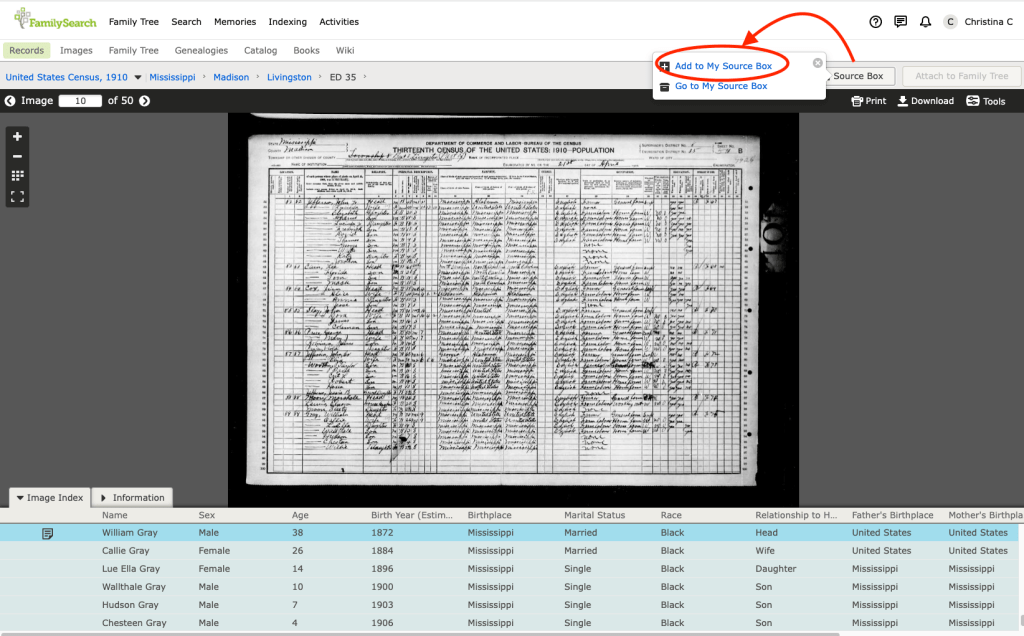Open the multi-image grid view
The width and height of the screenshot is (1024, 636).
(16, 176)
